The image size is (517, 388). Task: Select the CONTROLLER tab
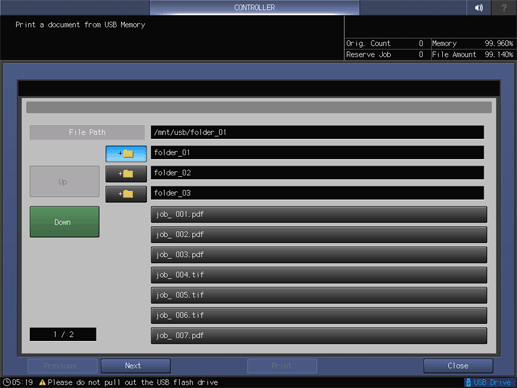coord(254,7)
